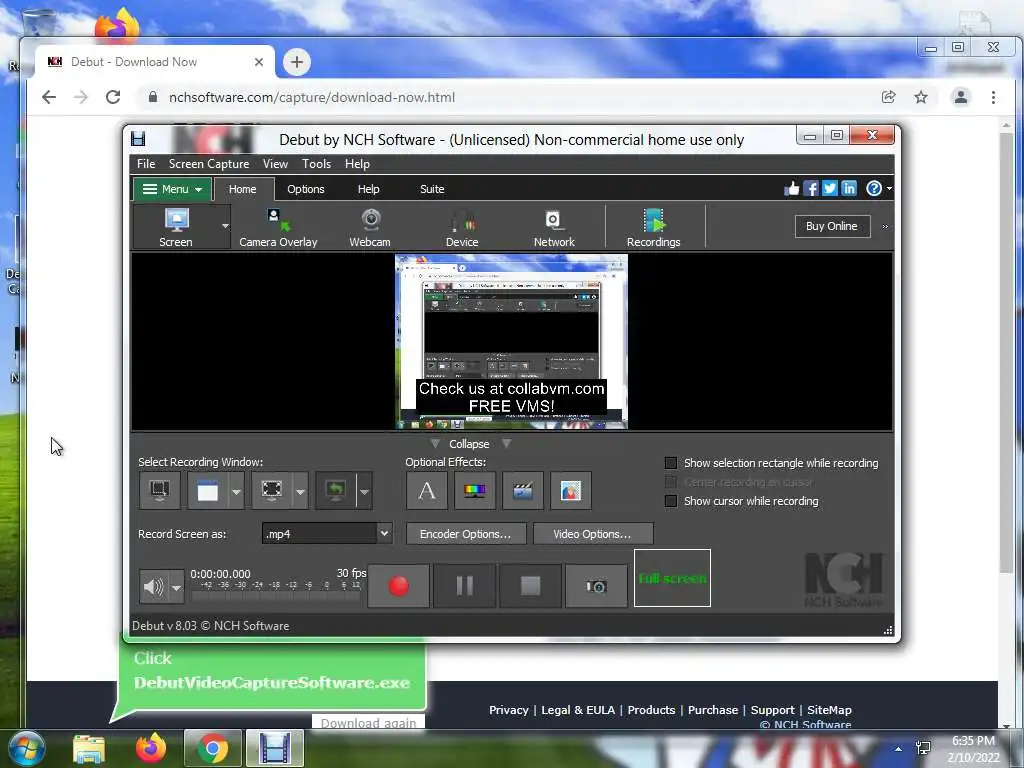
Task: Expand window selection dropdown arrow
Action: click(236, 491)
